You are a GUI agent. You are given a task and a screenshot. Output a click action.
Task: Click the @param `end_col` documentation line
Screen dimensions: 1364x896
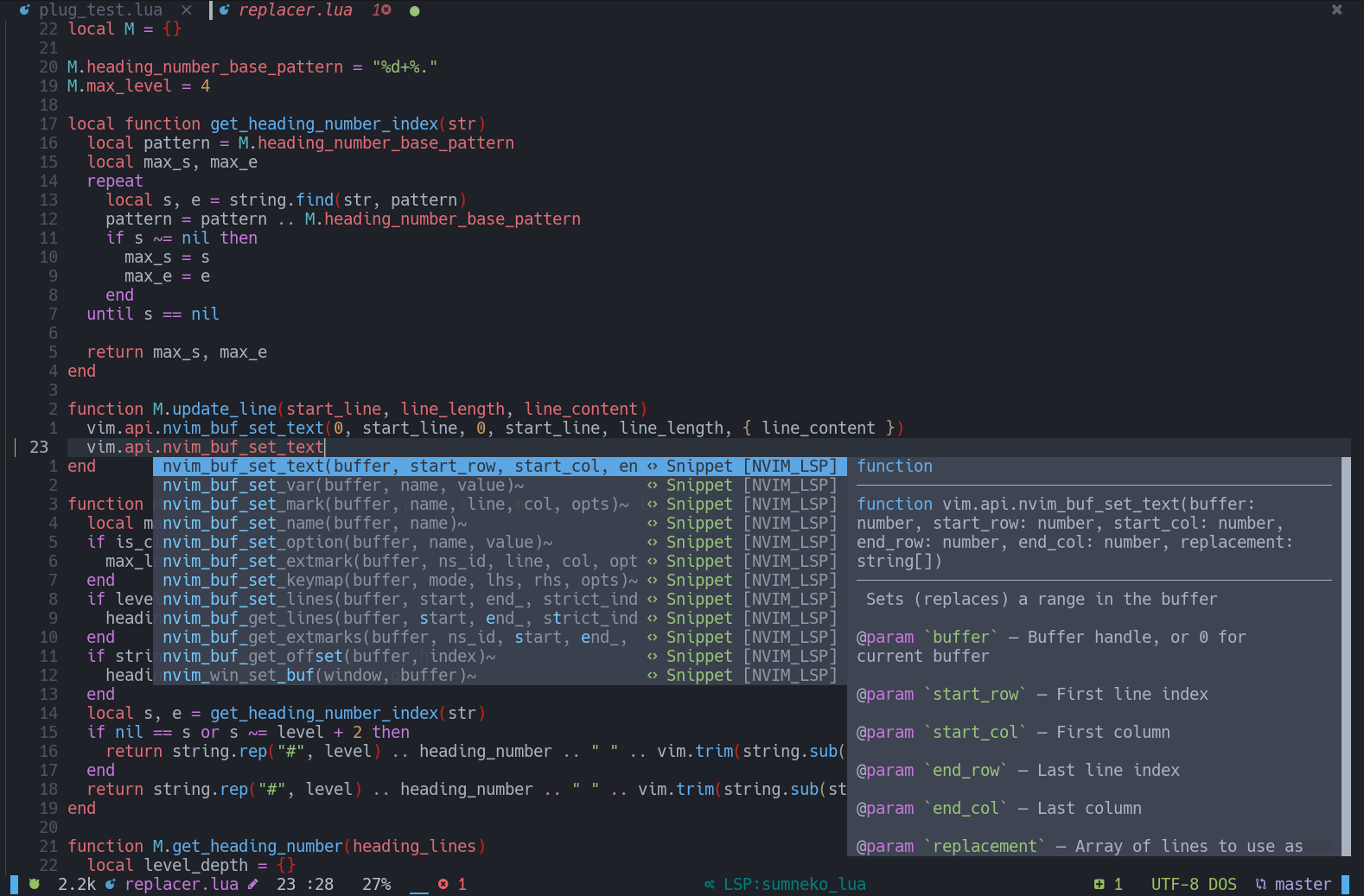(x=998, y=808)
